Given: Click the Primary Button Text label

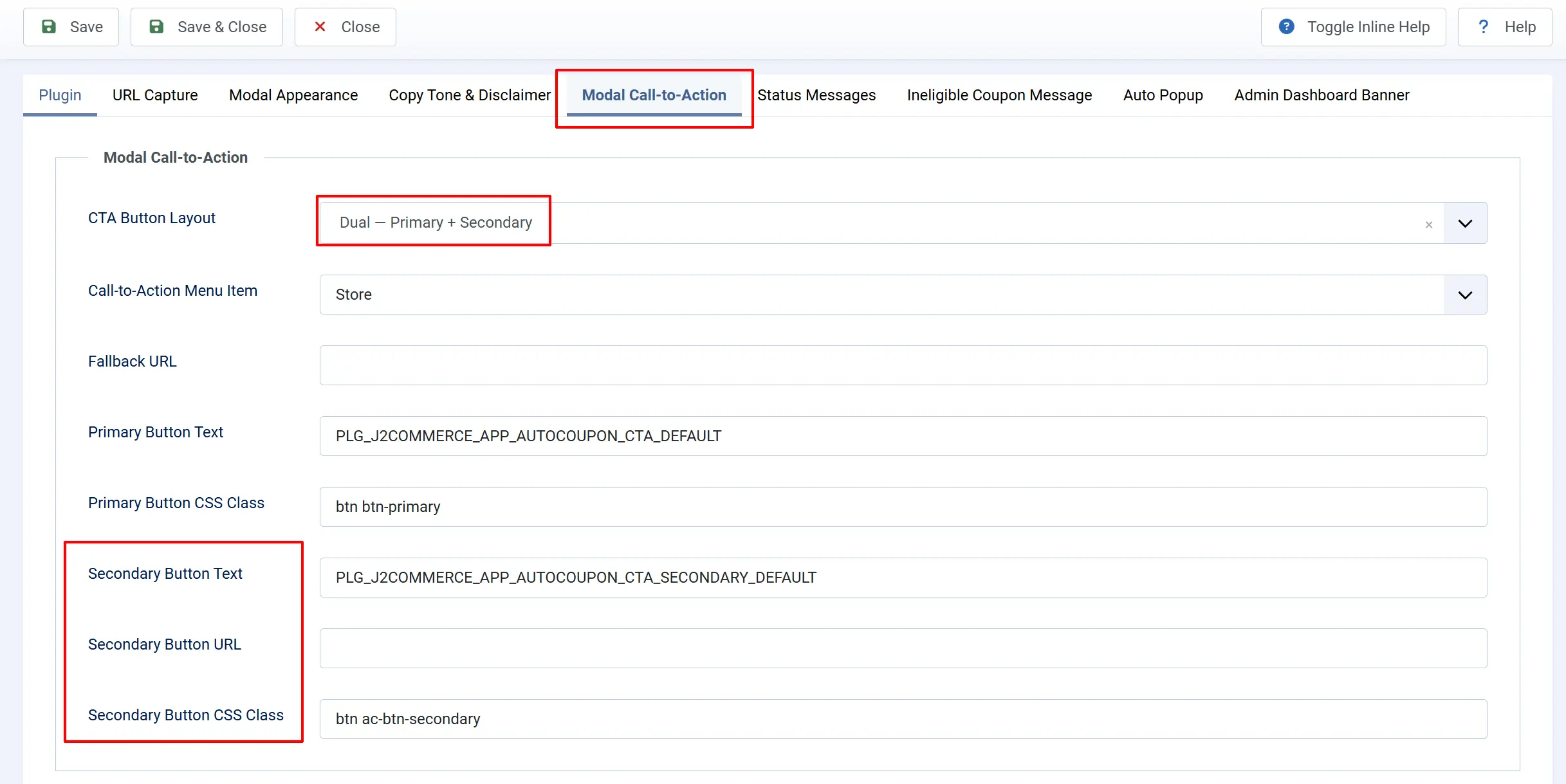Looking at the screenshot, I should (156, 432).
